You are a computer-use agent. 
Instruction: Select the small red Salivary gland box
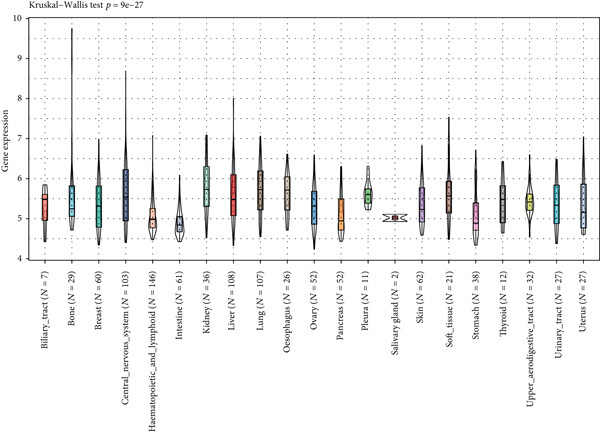[395, 218]
